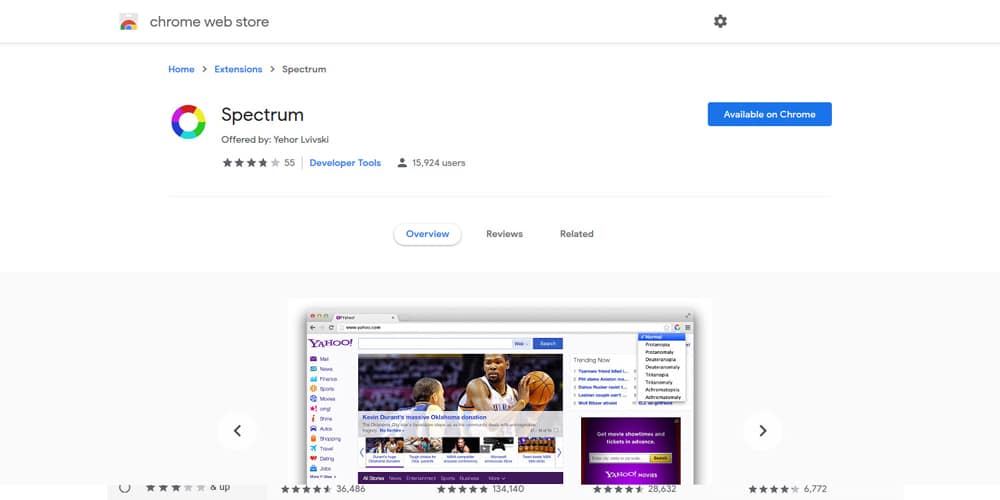Switch to the Related tab
The image size is (1000, 500).
[x=577, y=234]
